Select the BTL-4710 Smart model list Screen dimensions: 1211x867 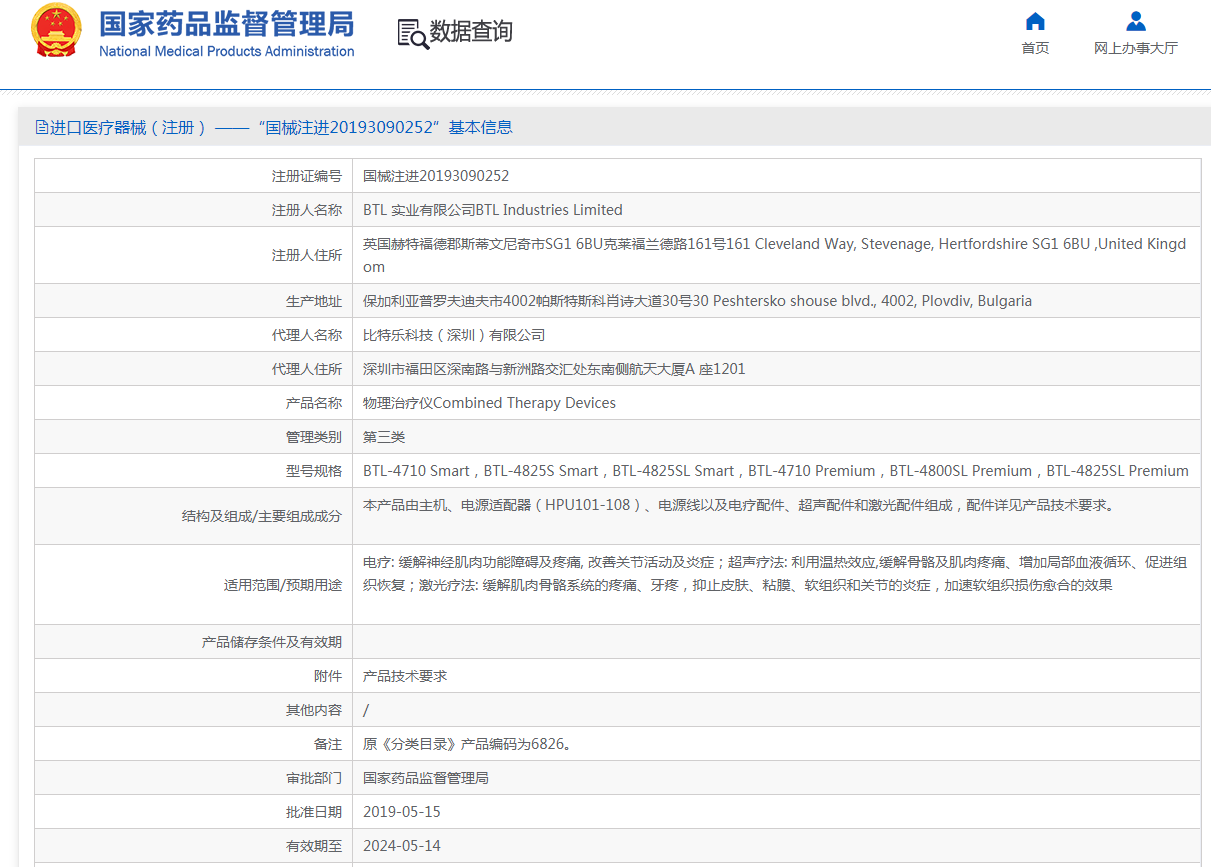(x=776, y=471)
